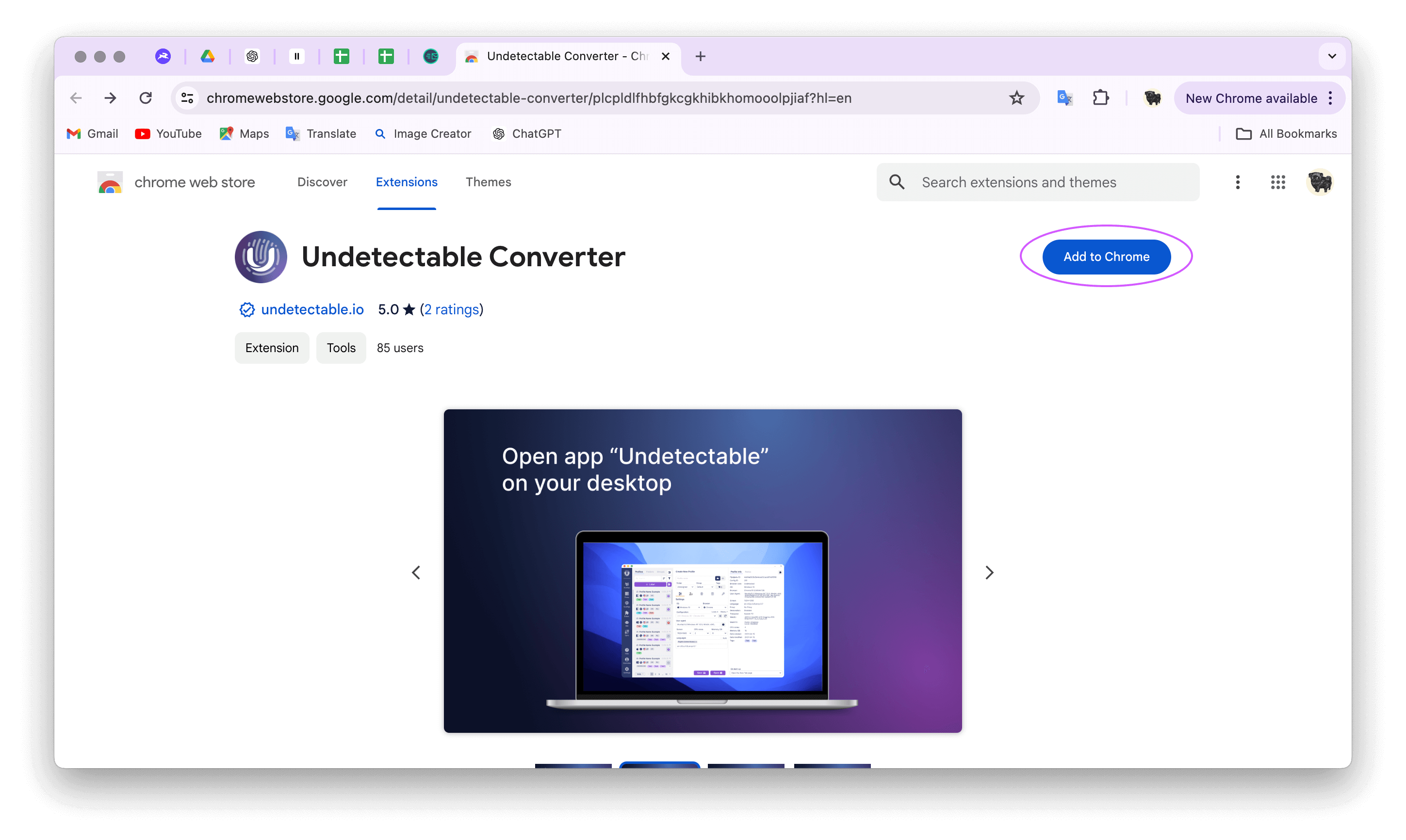1406x840 pixels.
Task: Open the Google apps grid
Action: (x=1278, y=182)
